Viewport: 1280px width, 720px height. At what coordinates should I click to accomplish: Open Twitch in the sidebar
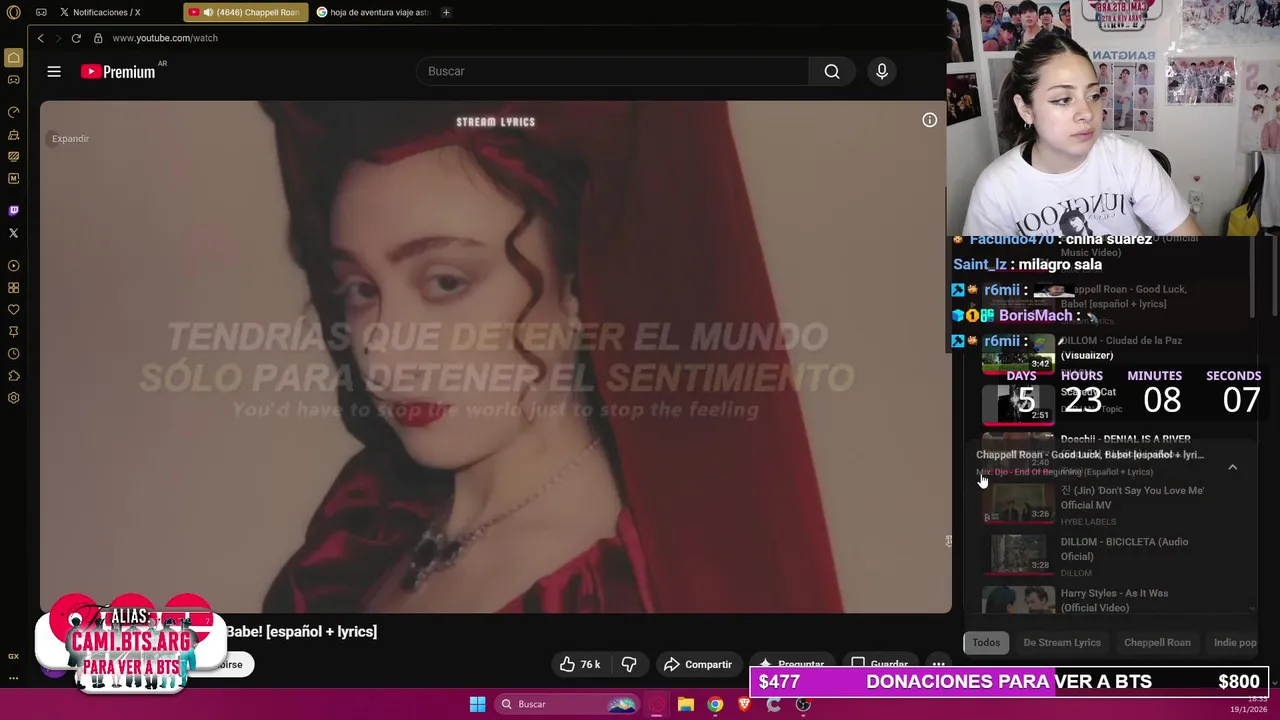14,210
